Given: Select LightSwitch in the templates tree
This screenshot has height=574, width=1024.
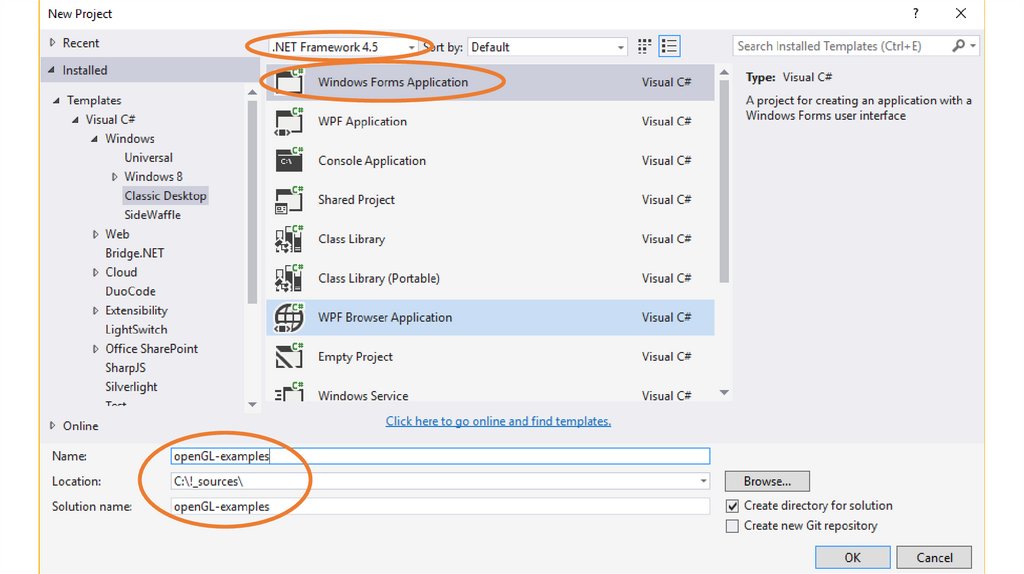Looking at the screenshot, I should [136, 330].
